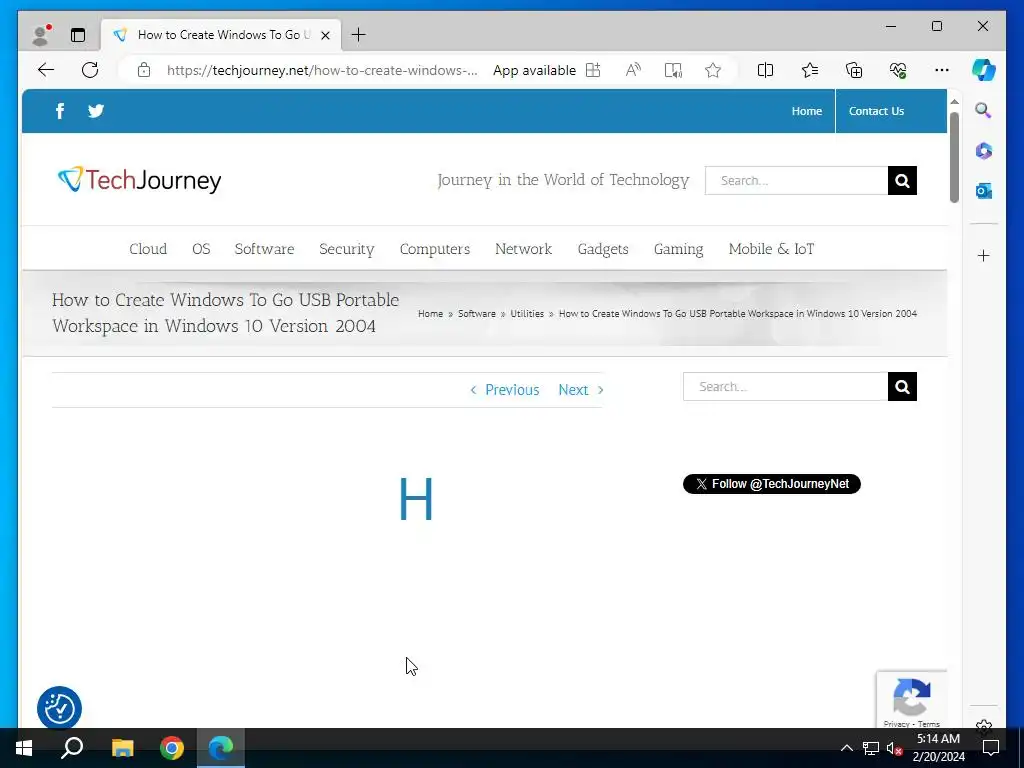Open the muted volume tray icon
Screen dimensions: 1024x768
[x=894, y=748]
